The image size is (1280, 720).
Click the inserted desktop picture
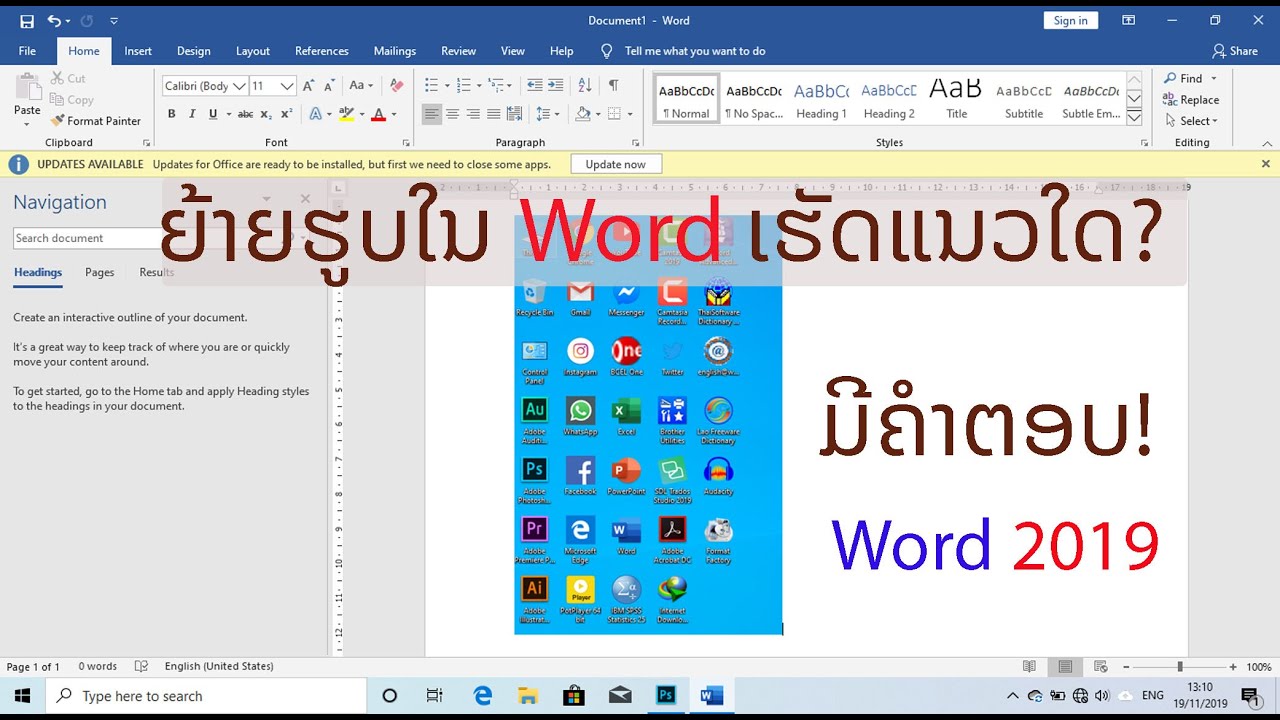(x=648, y=425)
